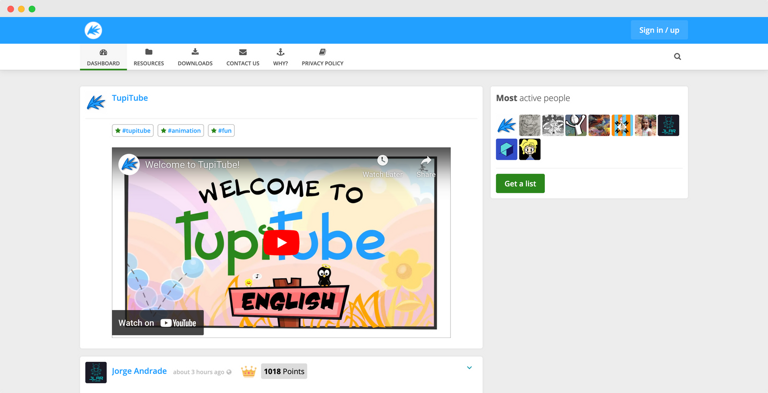Click Get a list button
This screenshot has width=768, height=393.
(x=520, y=184)
